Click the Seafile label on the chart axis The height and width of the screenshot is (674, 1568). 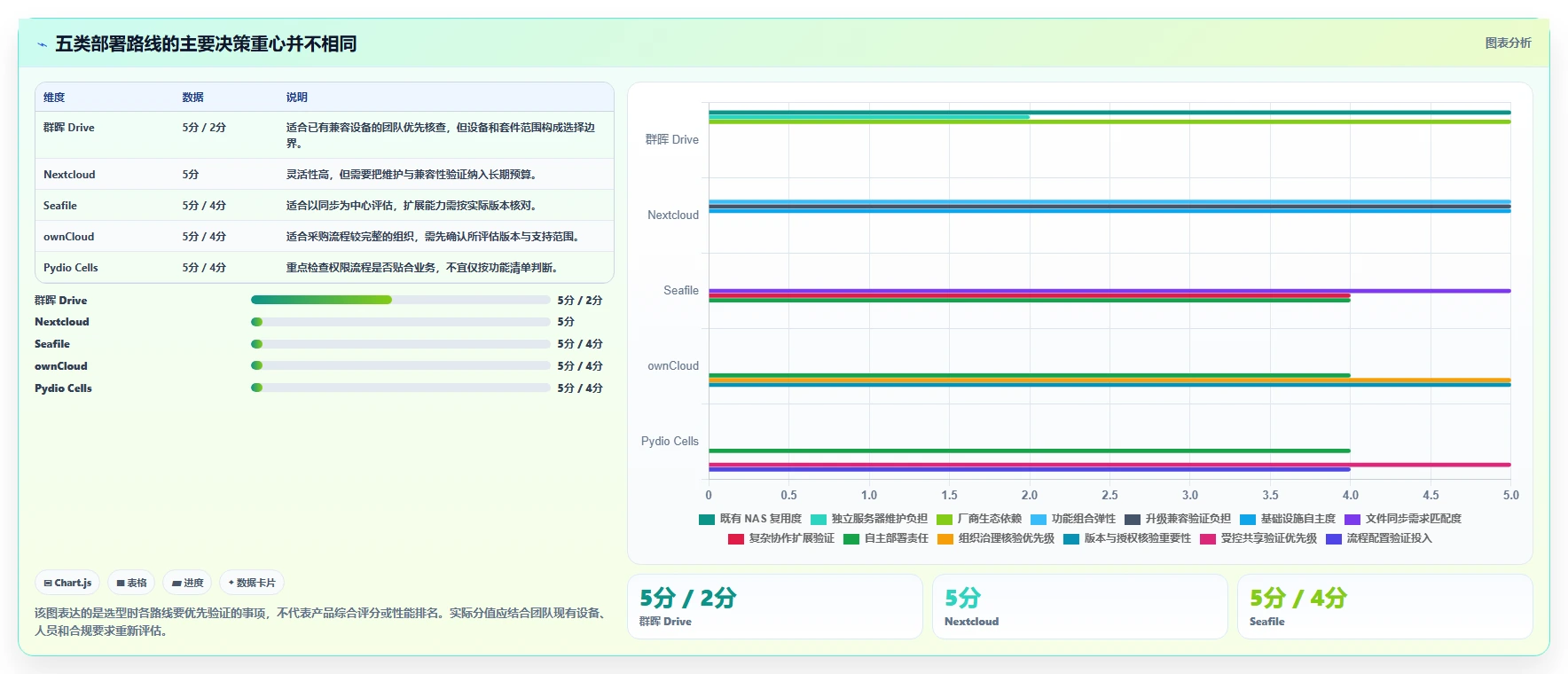point(681,291)
